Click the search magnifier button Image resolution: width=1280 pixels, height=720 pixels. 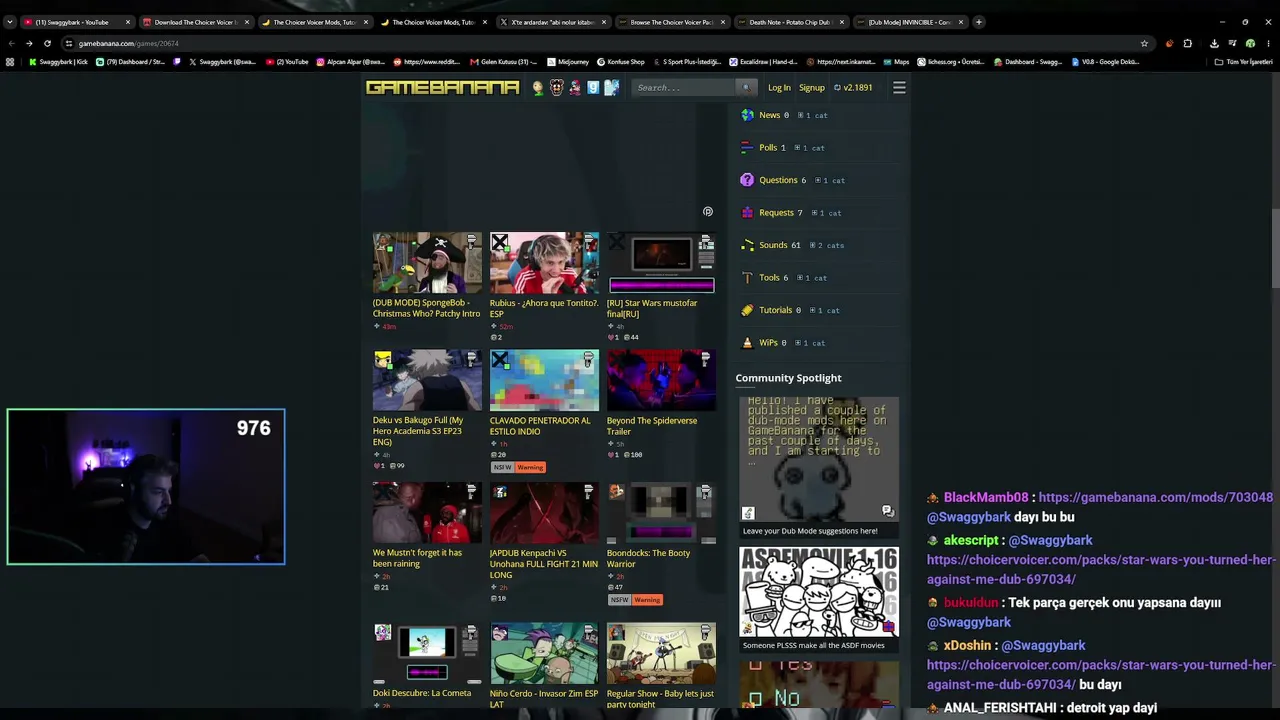745,88
